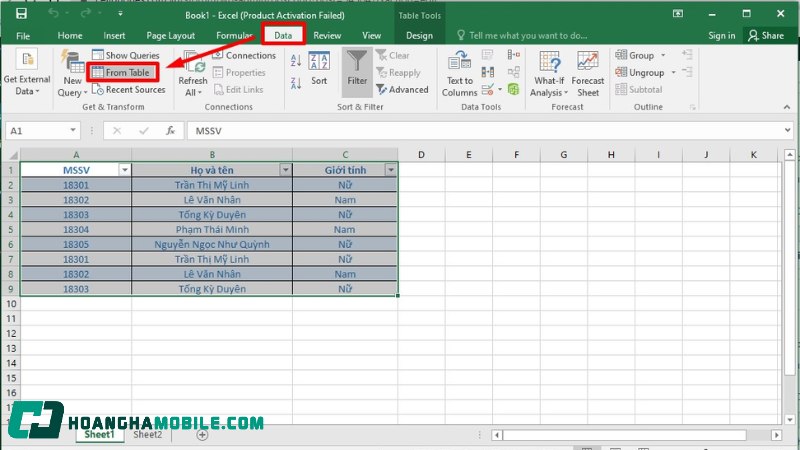Open the Họ và tên filter dropdown

coord(286,170)
